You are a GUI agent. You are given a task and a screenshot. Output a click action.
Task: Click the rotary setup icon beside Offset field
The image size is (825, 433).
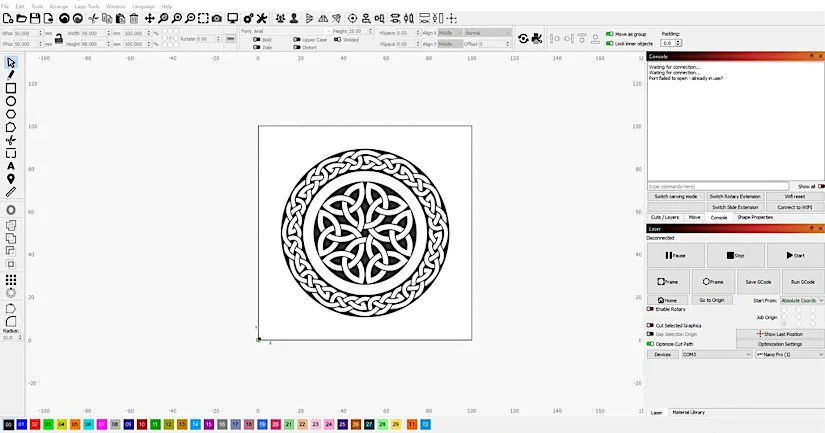523,38
